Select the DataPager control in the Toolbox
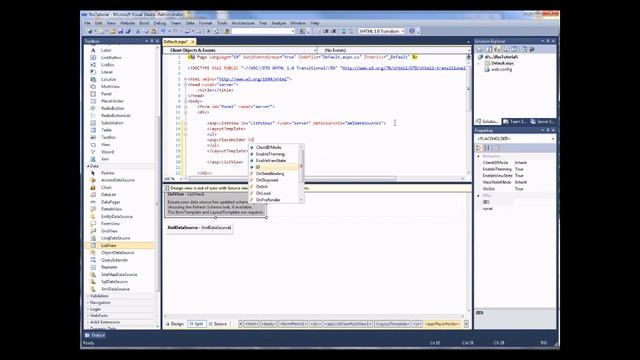640x360 pixels. point(110,202)
